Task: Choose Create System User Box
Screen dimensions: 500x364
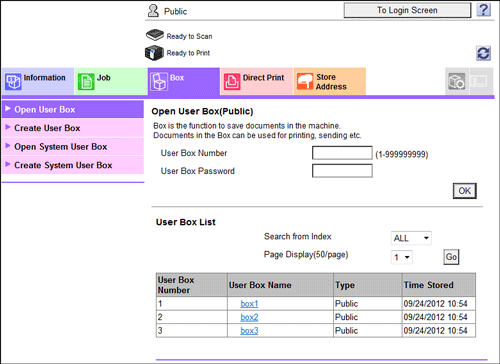Action: pyautogui.click(x=73, y=165)
